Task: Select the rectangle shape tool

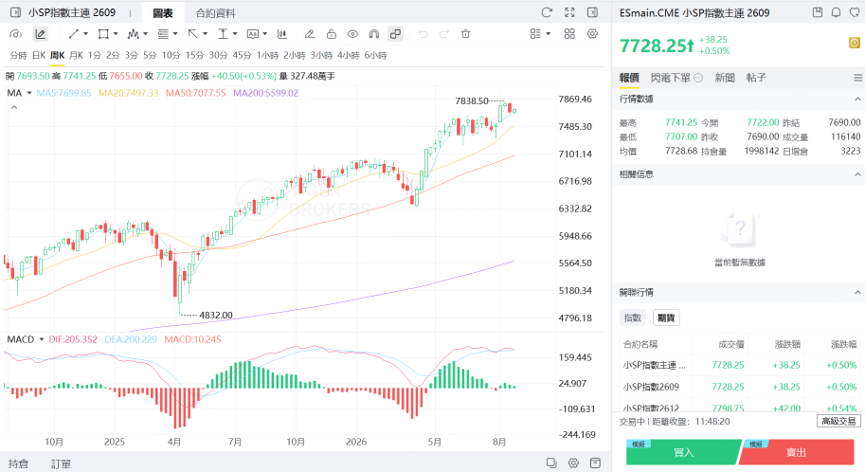Action: 103,34
